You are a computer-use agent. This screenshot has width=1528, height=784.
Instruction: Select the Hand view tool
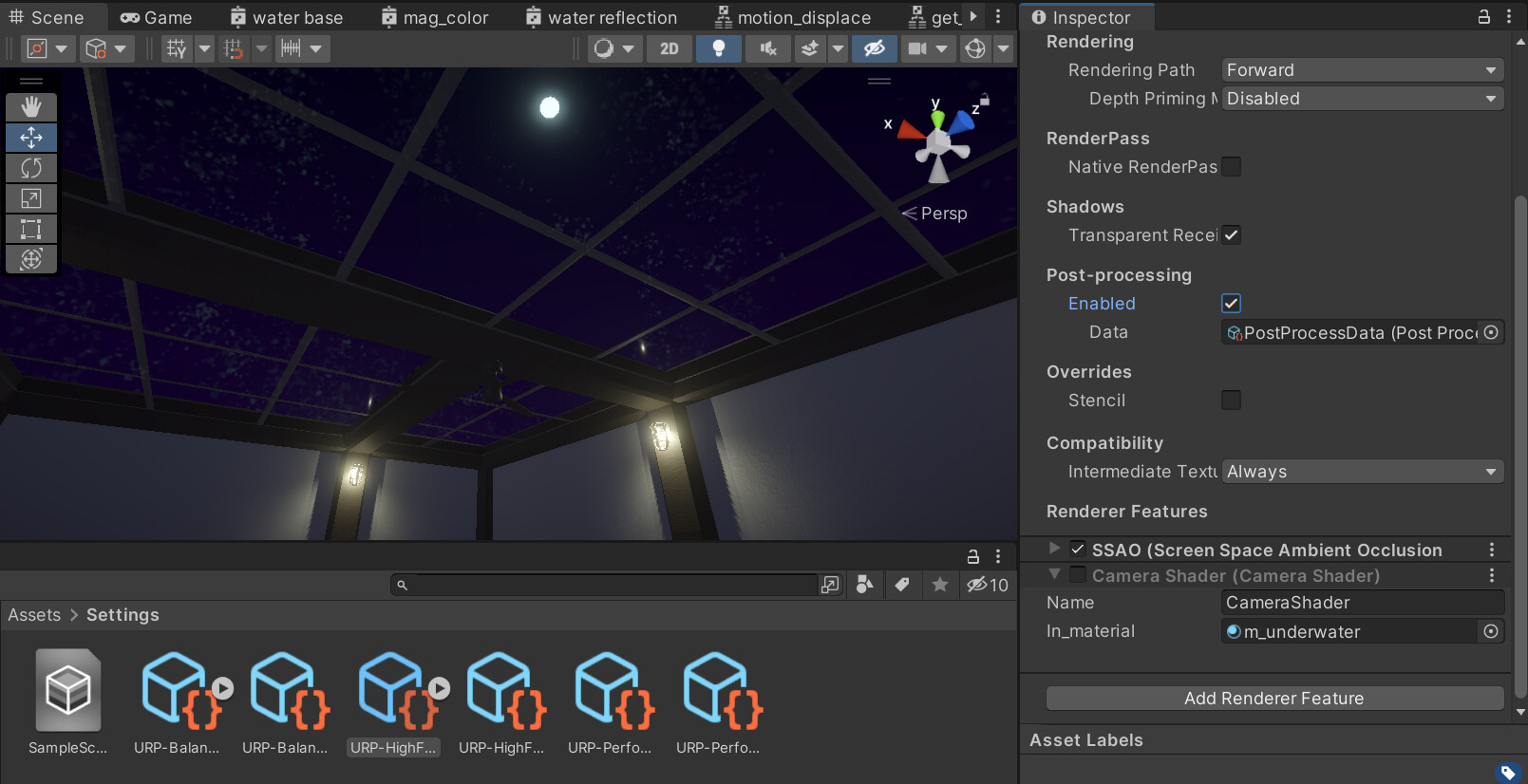(31, 107)
